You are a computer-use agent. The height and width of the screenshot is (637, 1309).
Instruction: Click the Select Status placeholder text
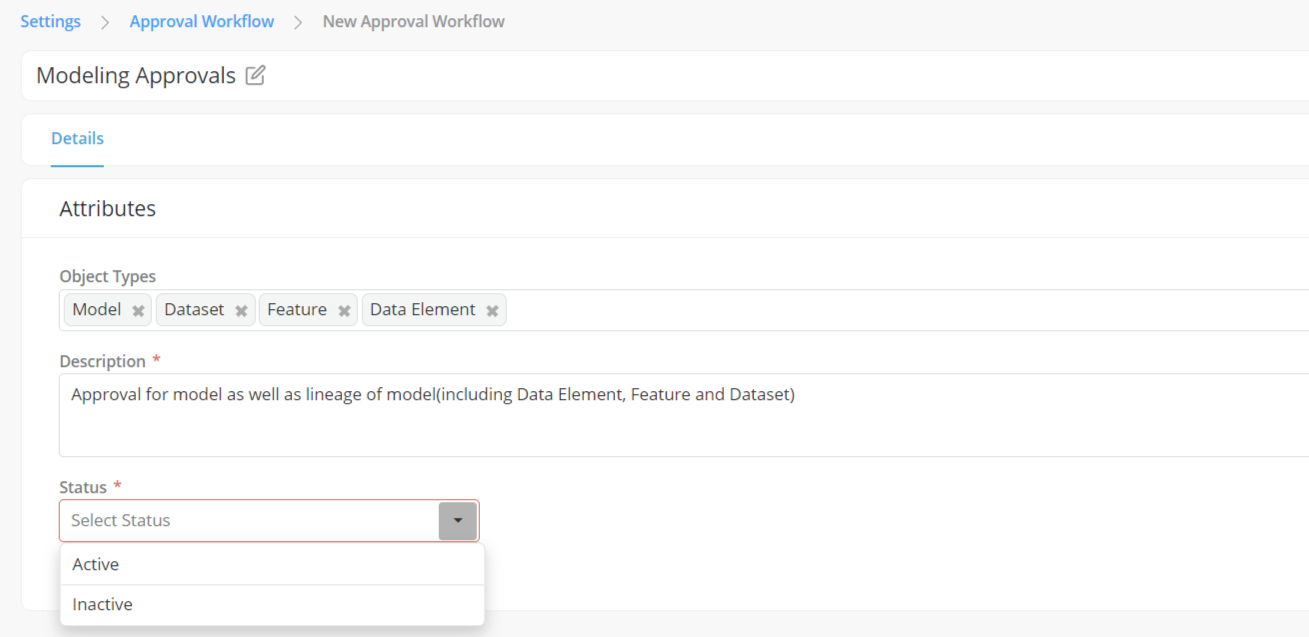point(121,521)
